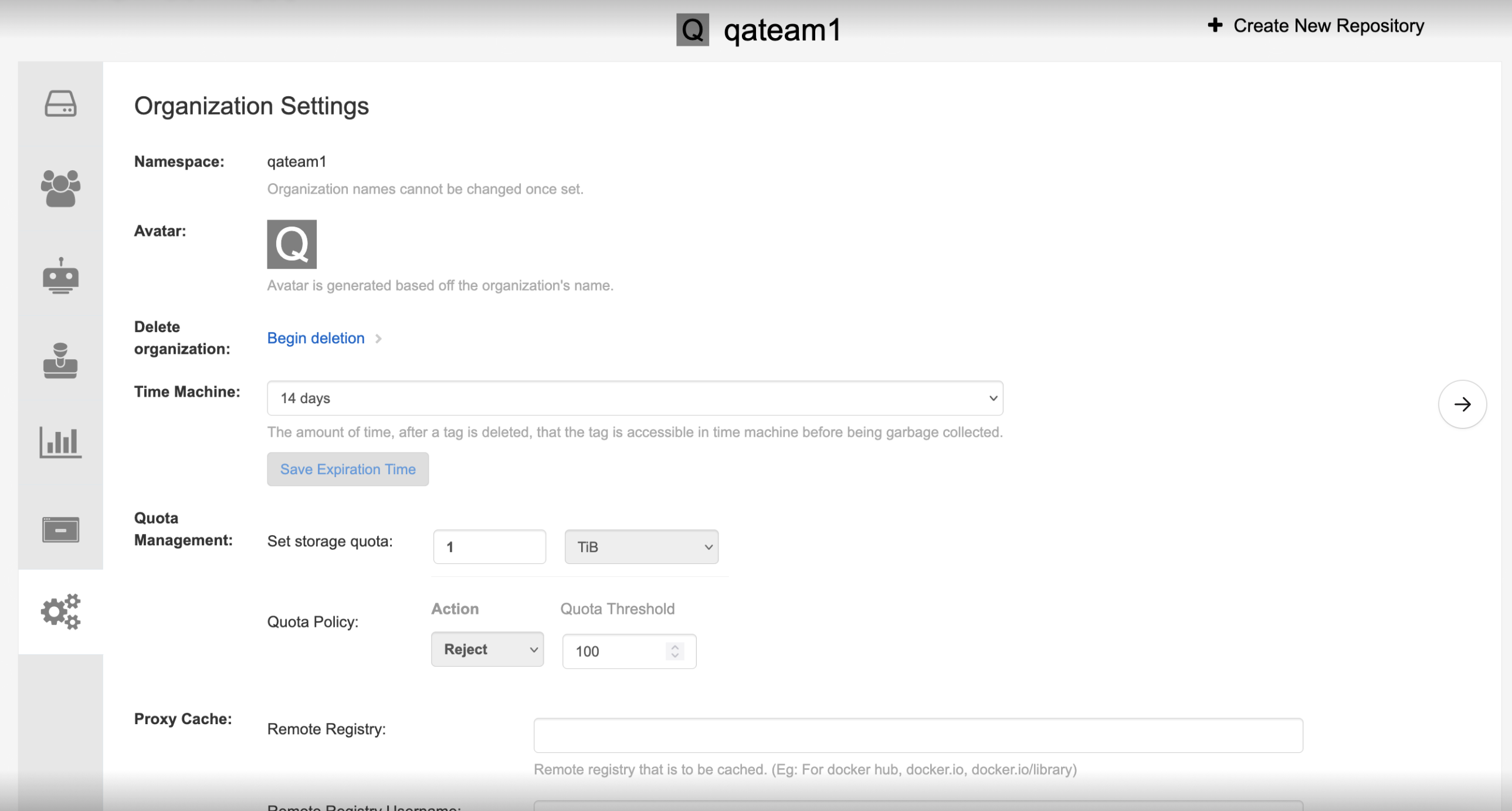
Task: Open the Usage Logs bar-chart icon
Action: click(x=60, y=442)
